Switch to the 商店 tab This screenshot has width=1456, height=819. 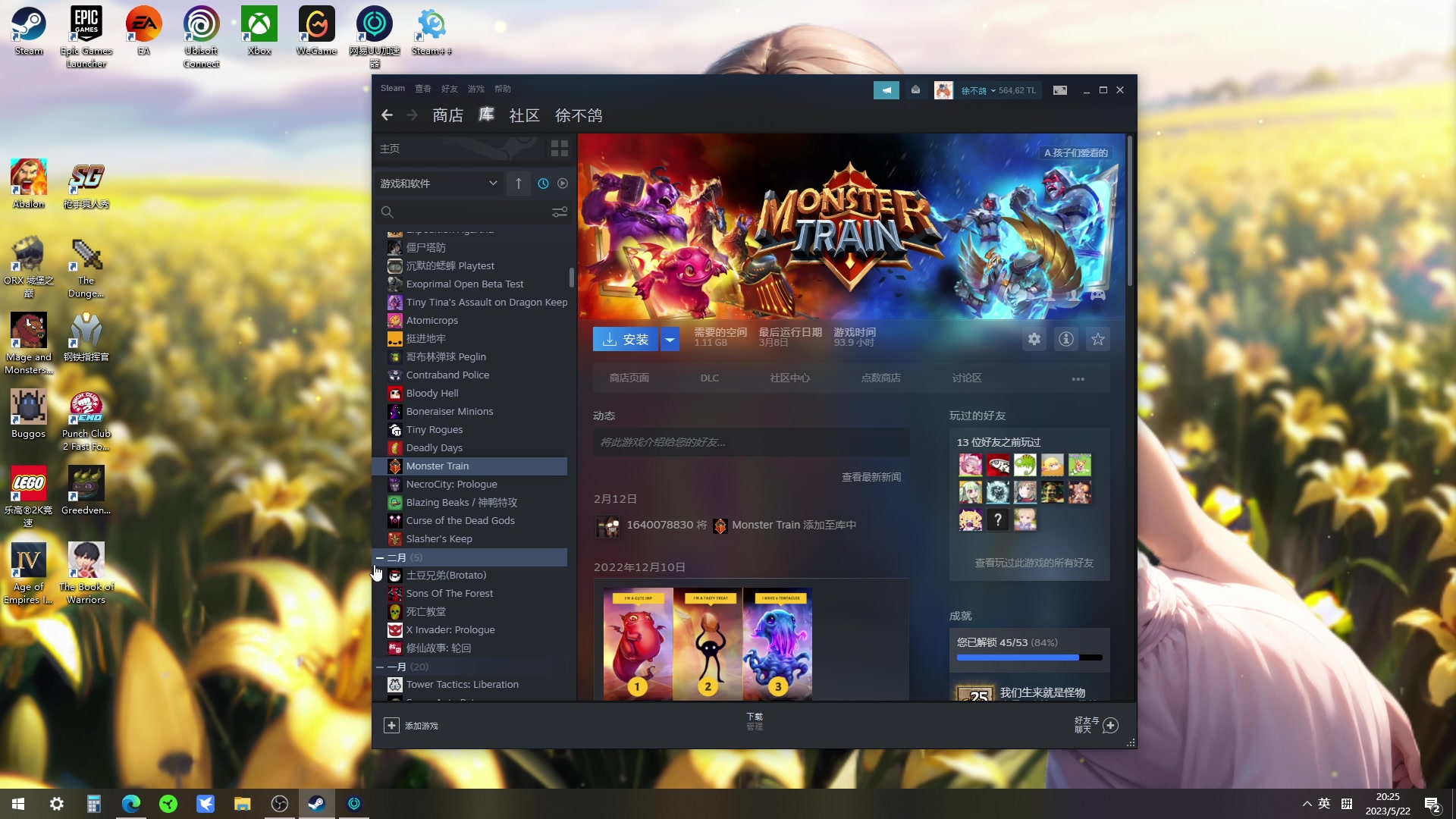pos(447,115)
